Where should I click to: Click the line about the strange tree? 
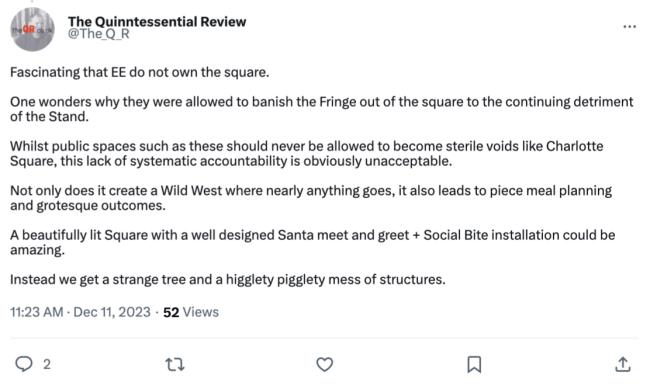(228, 280)
